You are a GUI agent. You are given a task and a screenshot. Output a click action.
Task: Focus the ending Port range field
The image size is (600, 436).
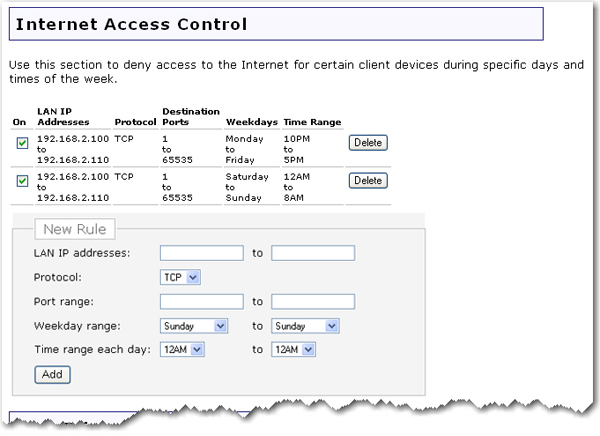pos(312,301)
